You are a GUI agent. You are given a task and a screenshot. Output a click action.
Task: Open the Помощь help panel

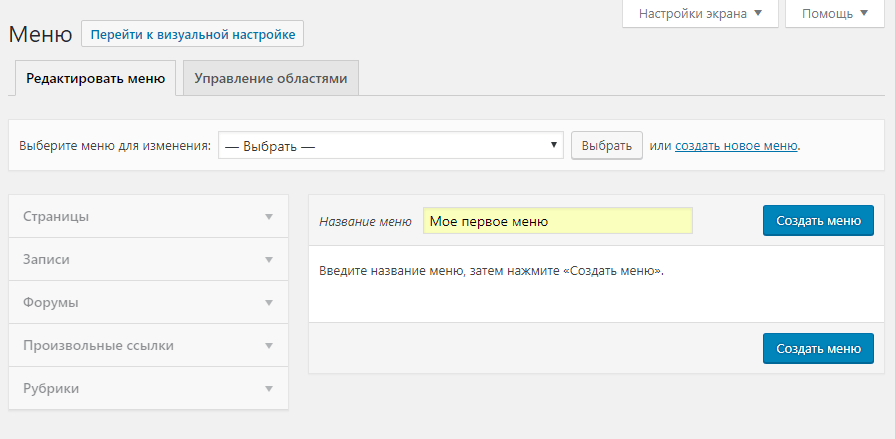834,14
